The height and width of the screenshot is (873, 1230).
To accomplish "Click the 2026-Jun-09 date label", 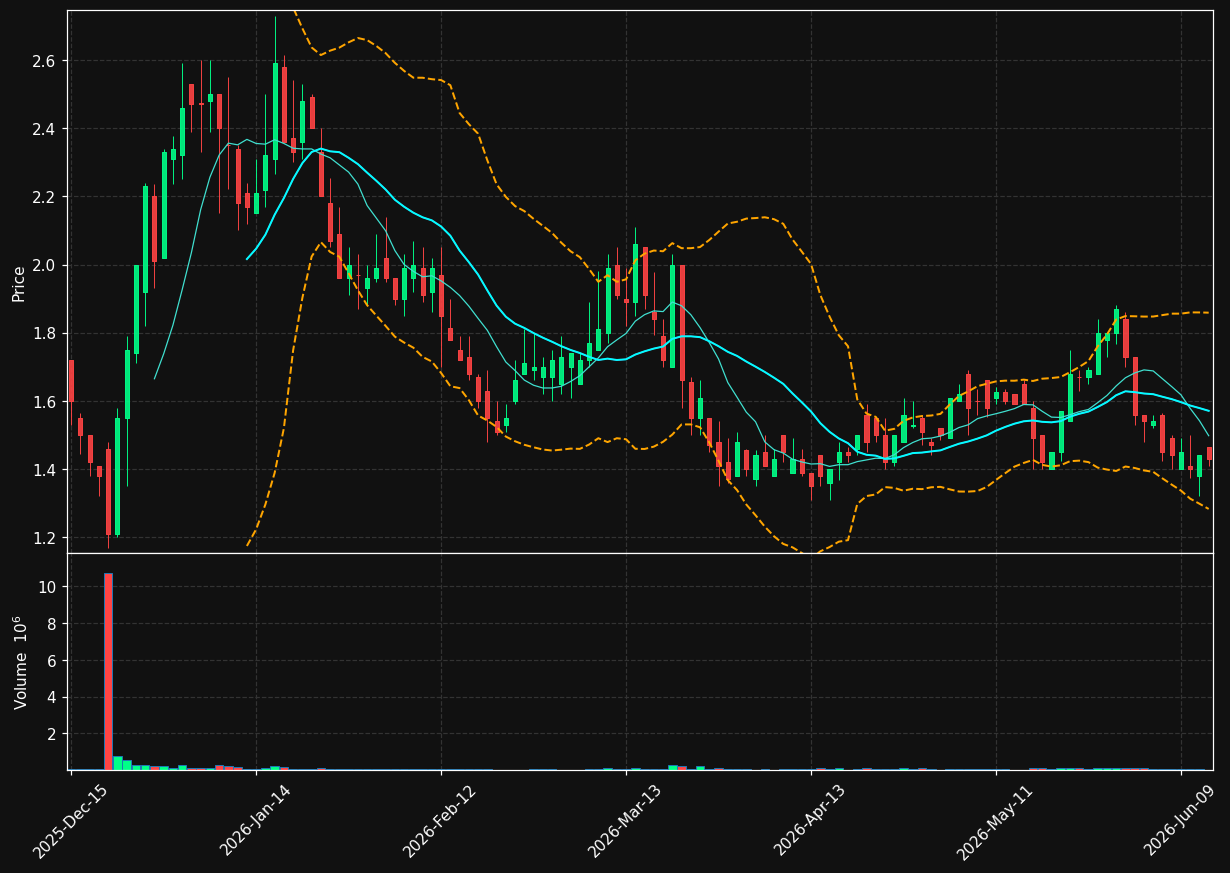I will pyautogui.click(x=1181, y=821).
